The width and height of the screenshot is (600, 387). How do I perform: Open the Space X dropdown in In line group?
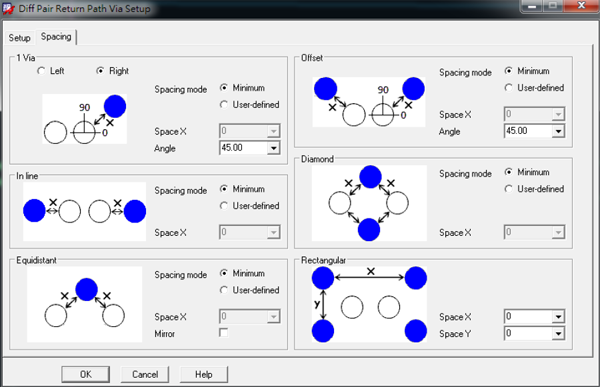274,232
